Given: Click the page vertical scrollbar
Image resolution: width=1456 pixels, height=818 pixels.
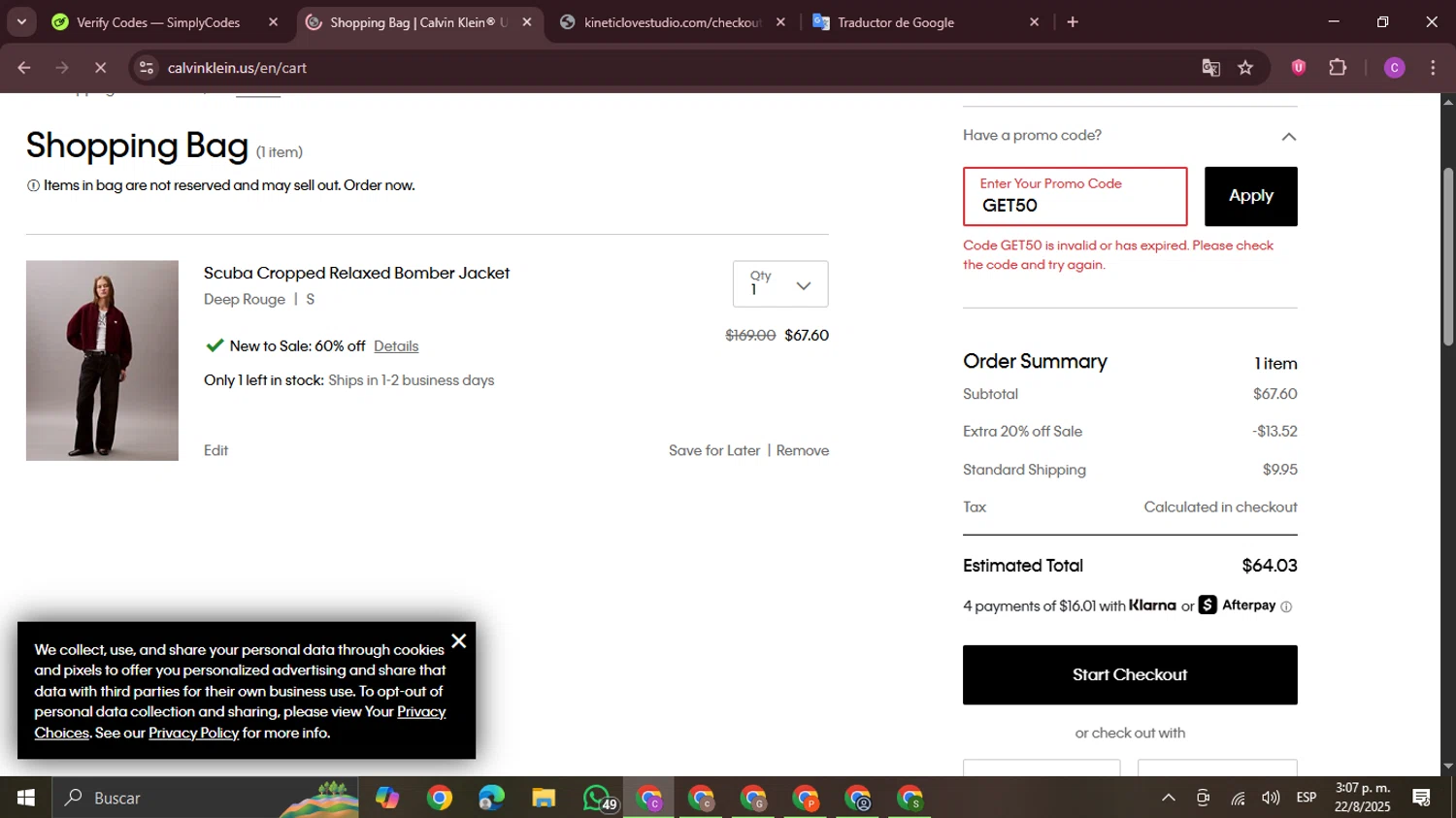Looking at the screenshot, I should [x=1448, y=257].
